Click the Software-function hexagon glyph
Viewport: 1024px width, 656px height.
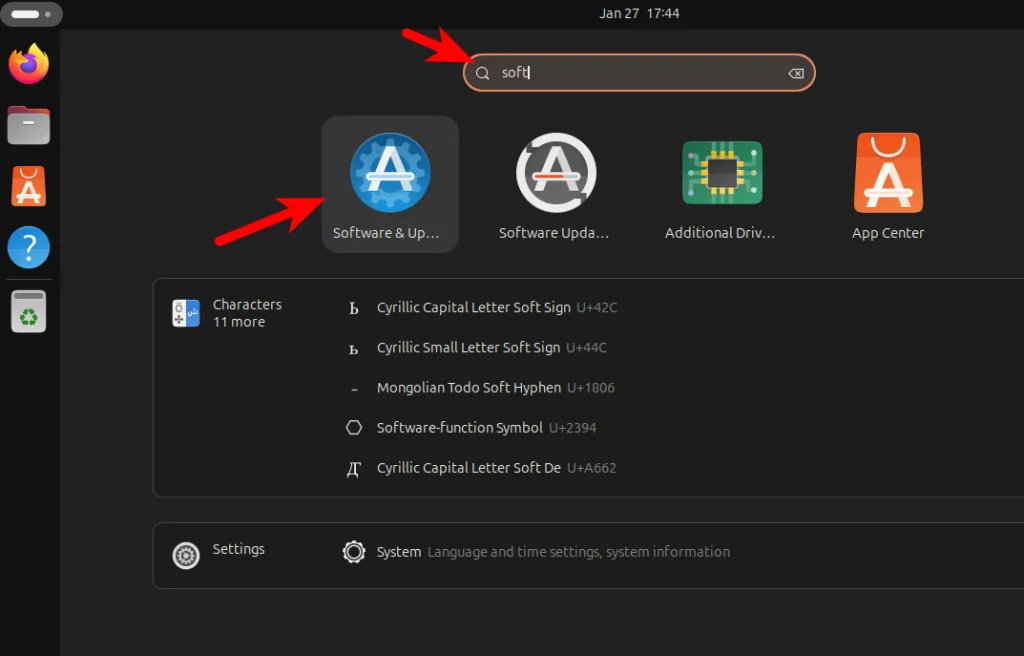point(354,427)
